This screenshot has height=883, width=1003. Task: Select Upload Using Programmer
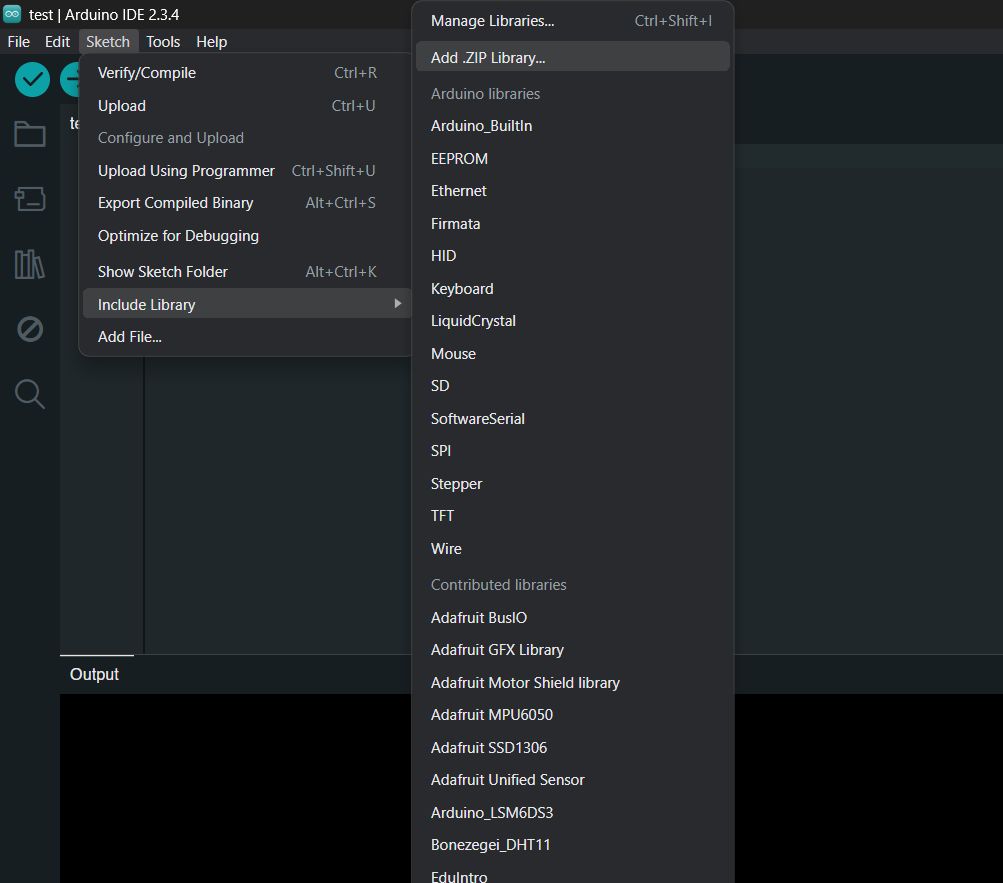[x=247, y=171]
